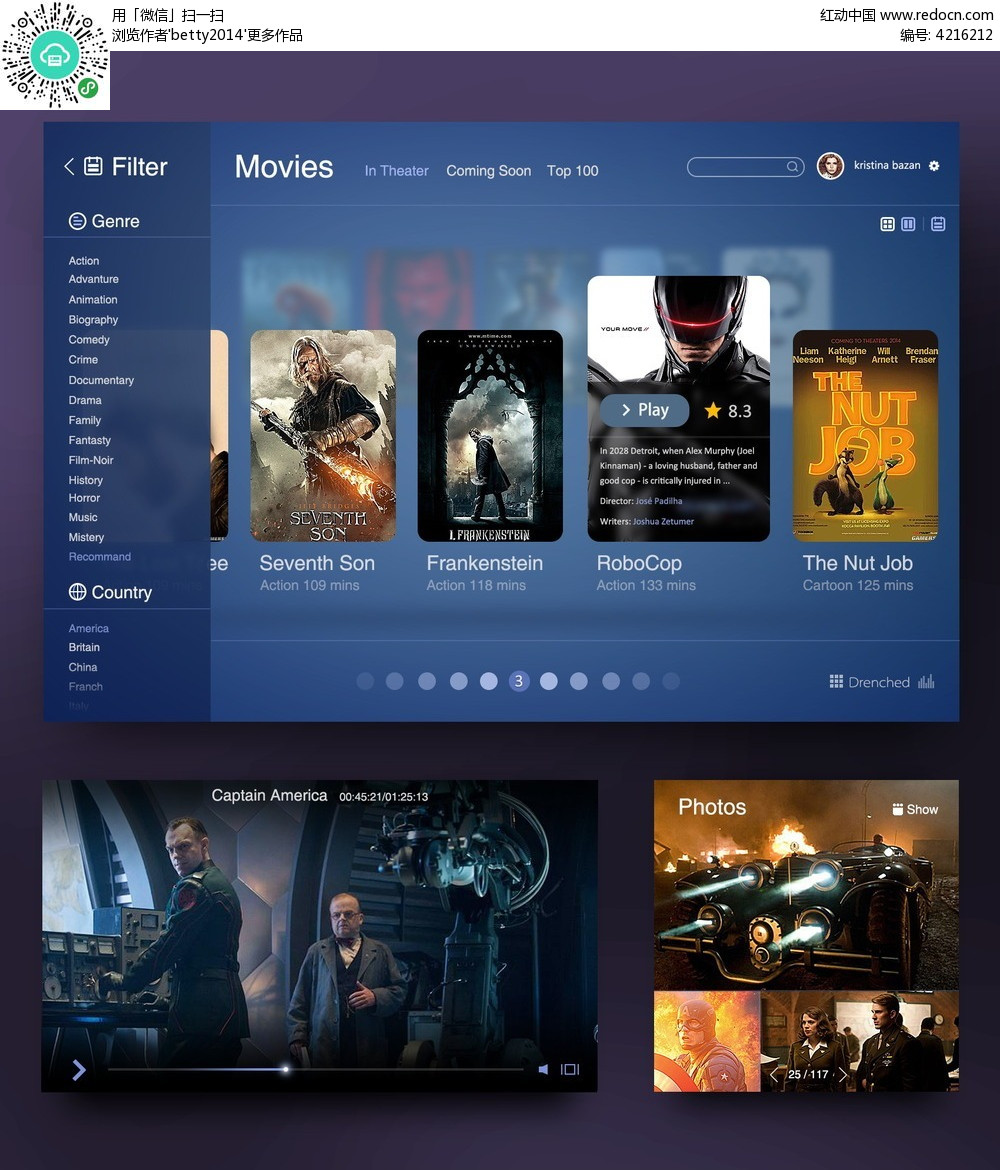Switch to column view icon

point(908,224)
